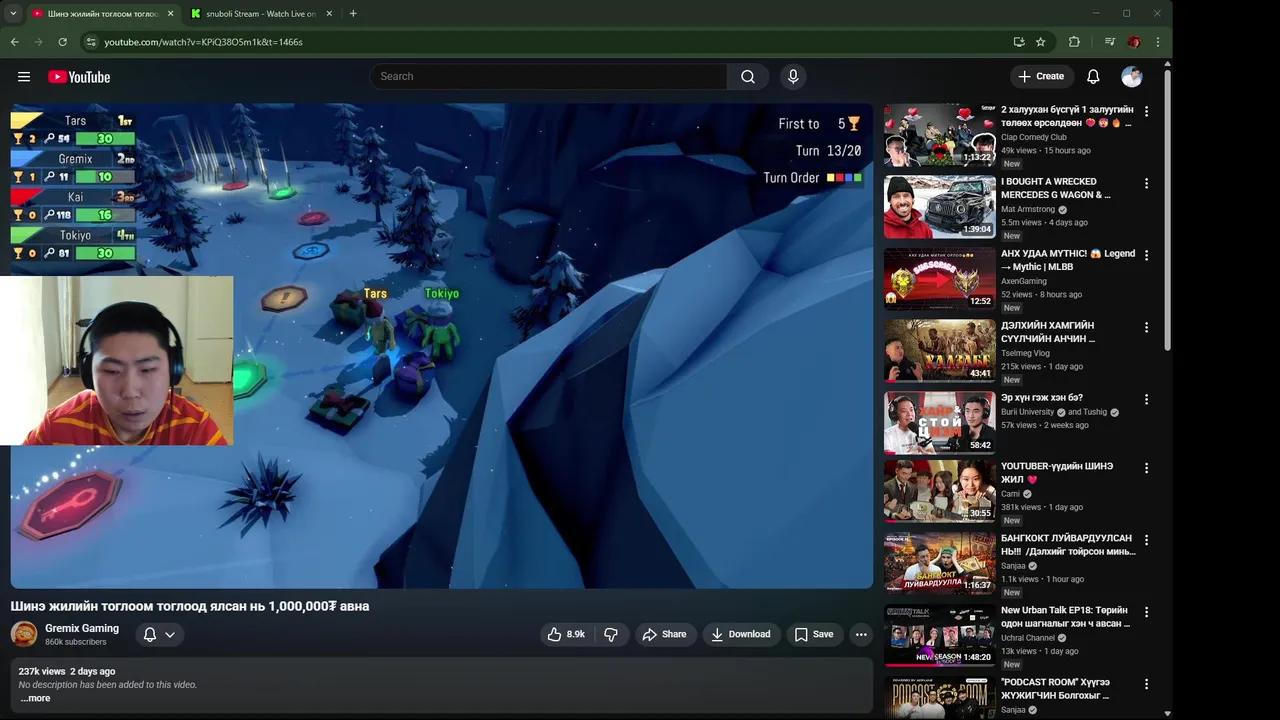This screenshot has height=720, width=1280.
Task: Close the YouTube video tab
Action: (x=170, y=14)
